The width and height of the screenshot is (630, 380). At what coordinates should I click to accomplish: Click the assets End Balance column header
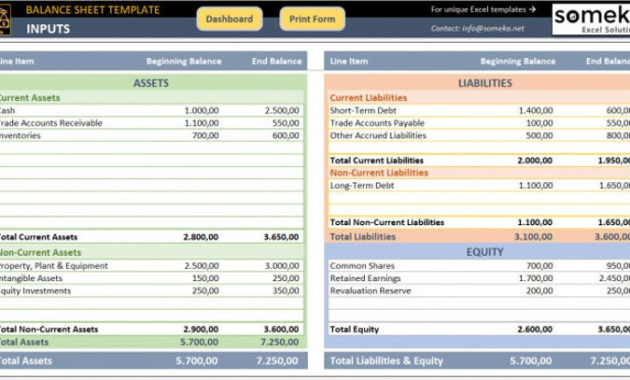tap(277, 61)
